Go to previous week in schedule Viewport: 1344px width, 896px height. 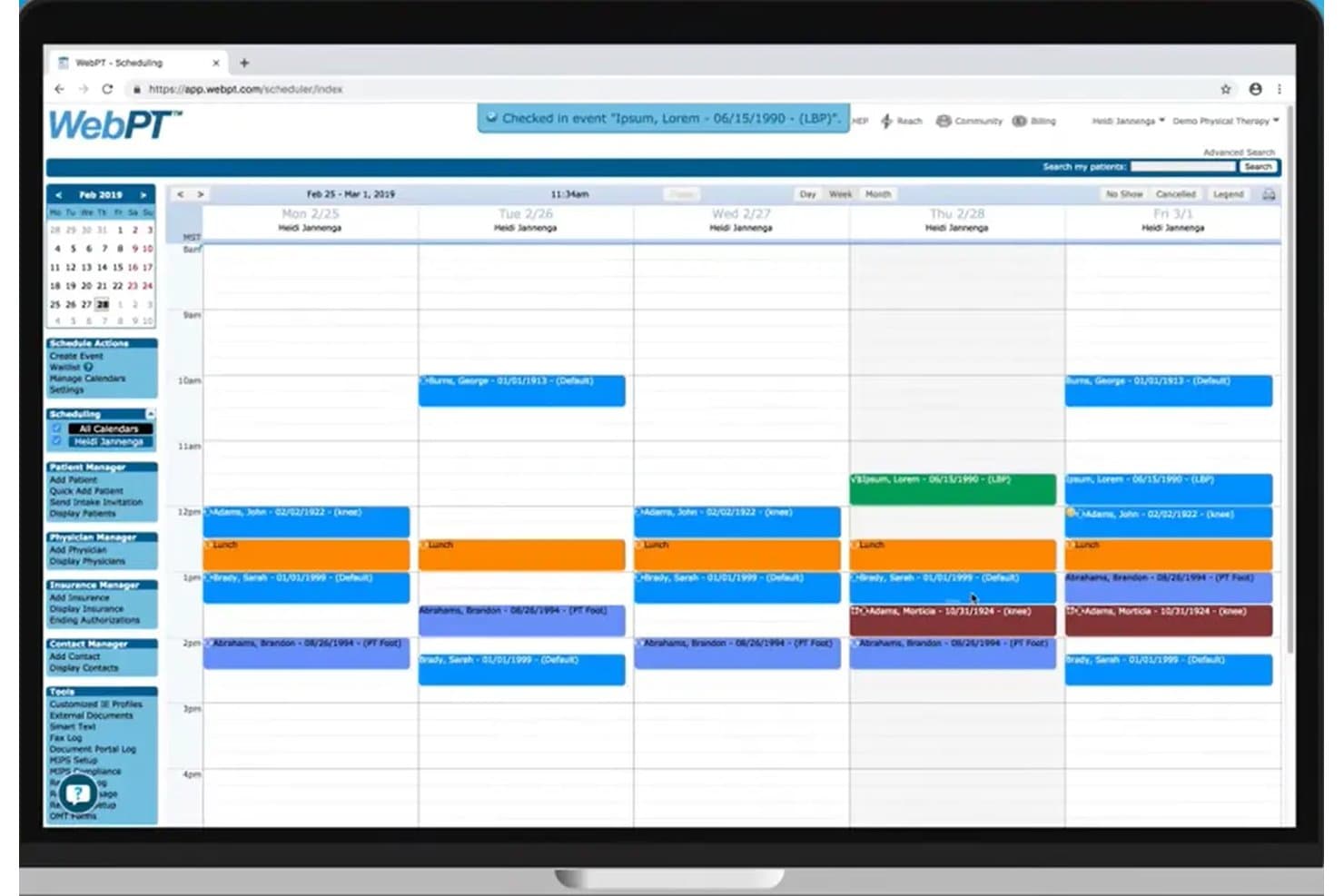[x=181, y=194]
